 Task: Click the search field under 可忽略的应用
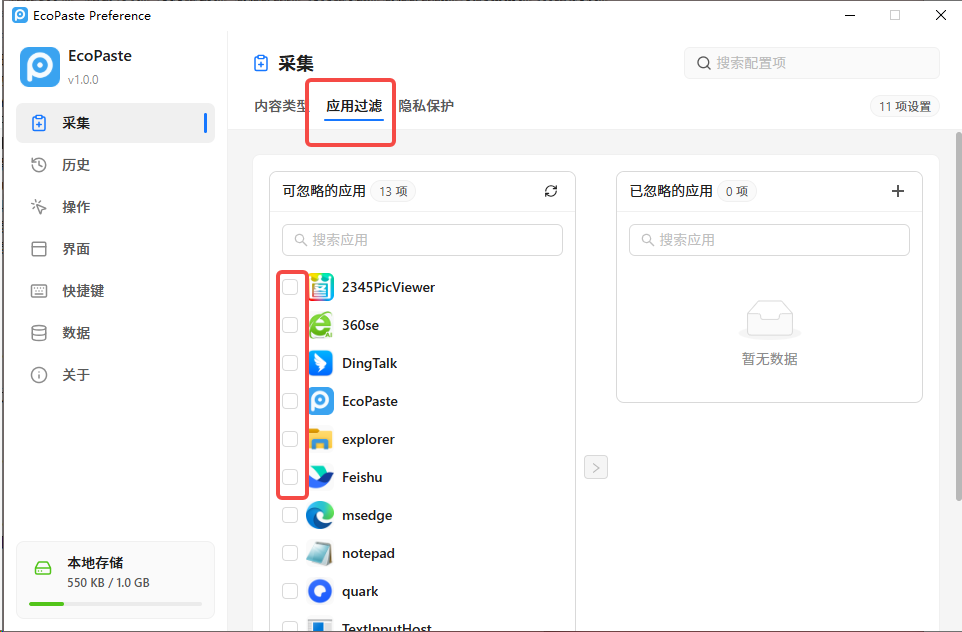(422, 240)
